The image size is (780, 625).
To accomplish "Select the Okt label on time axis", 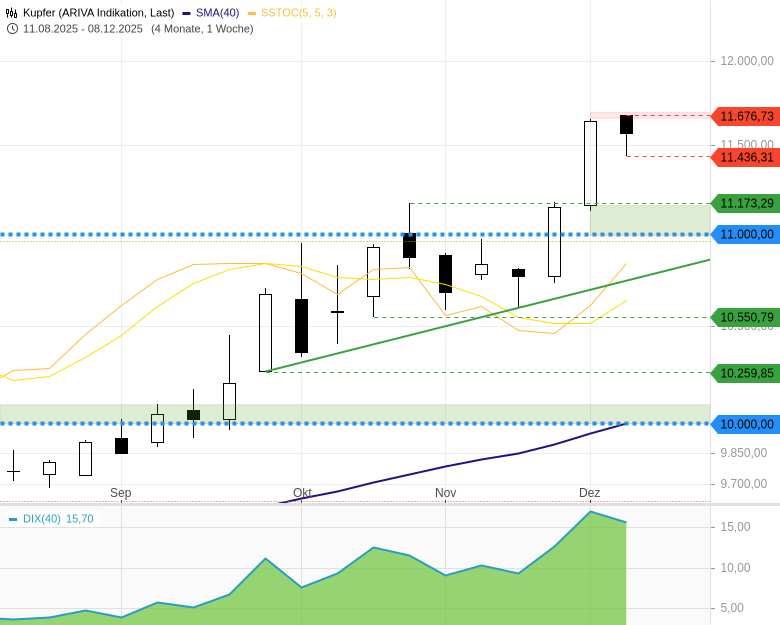I will click(x=302, y=493).
